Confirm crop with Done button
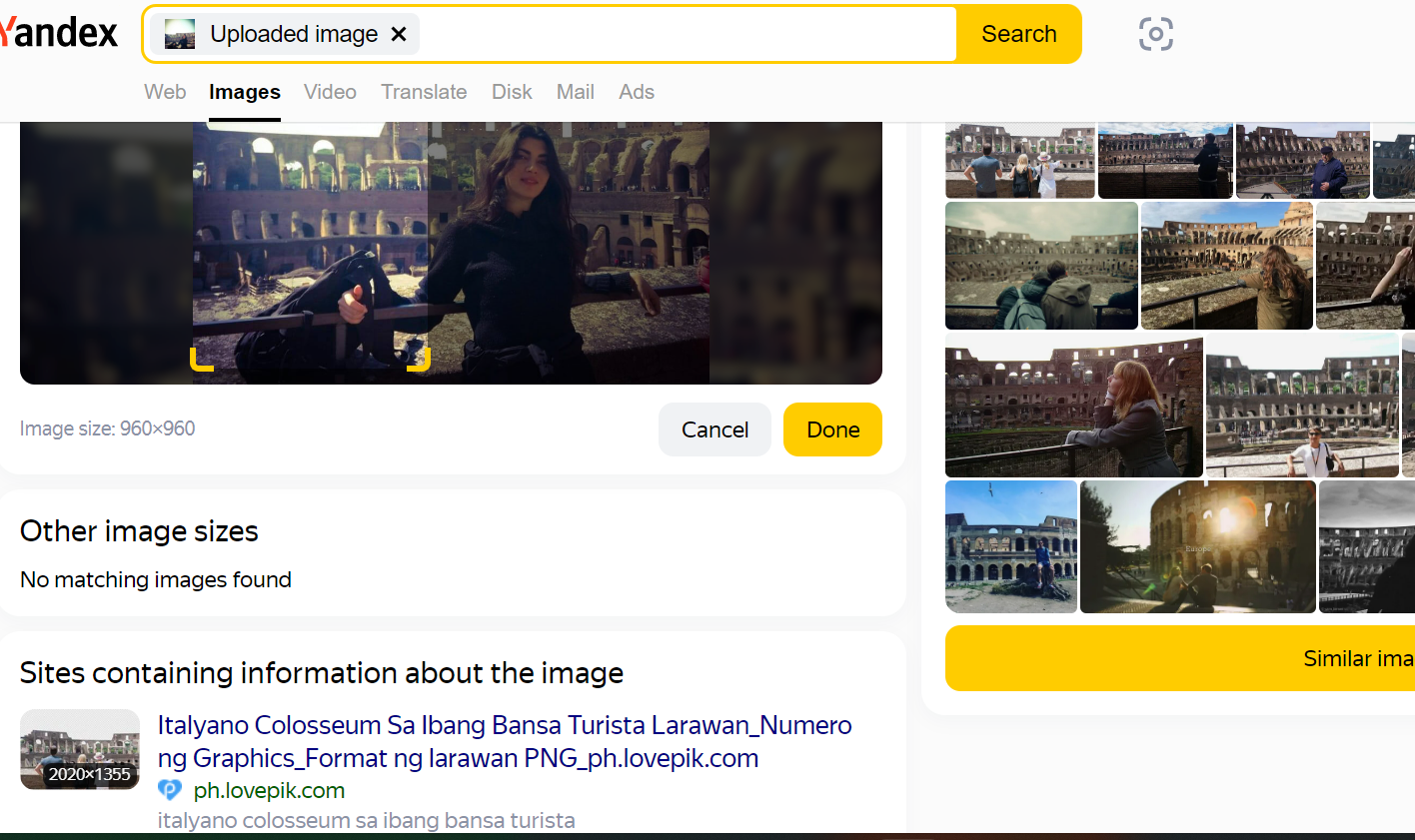The image size is (1415, 840). [832, 429]
